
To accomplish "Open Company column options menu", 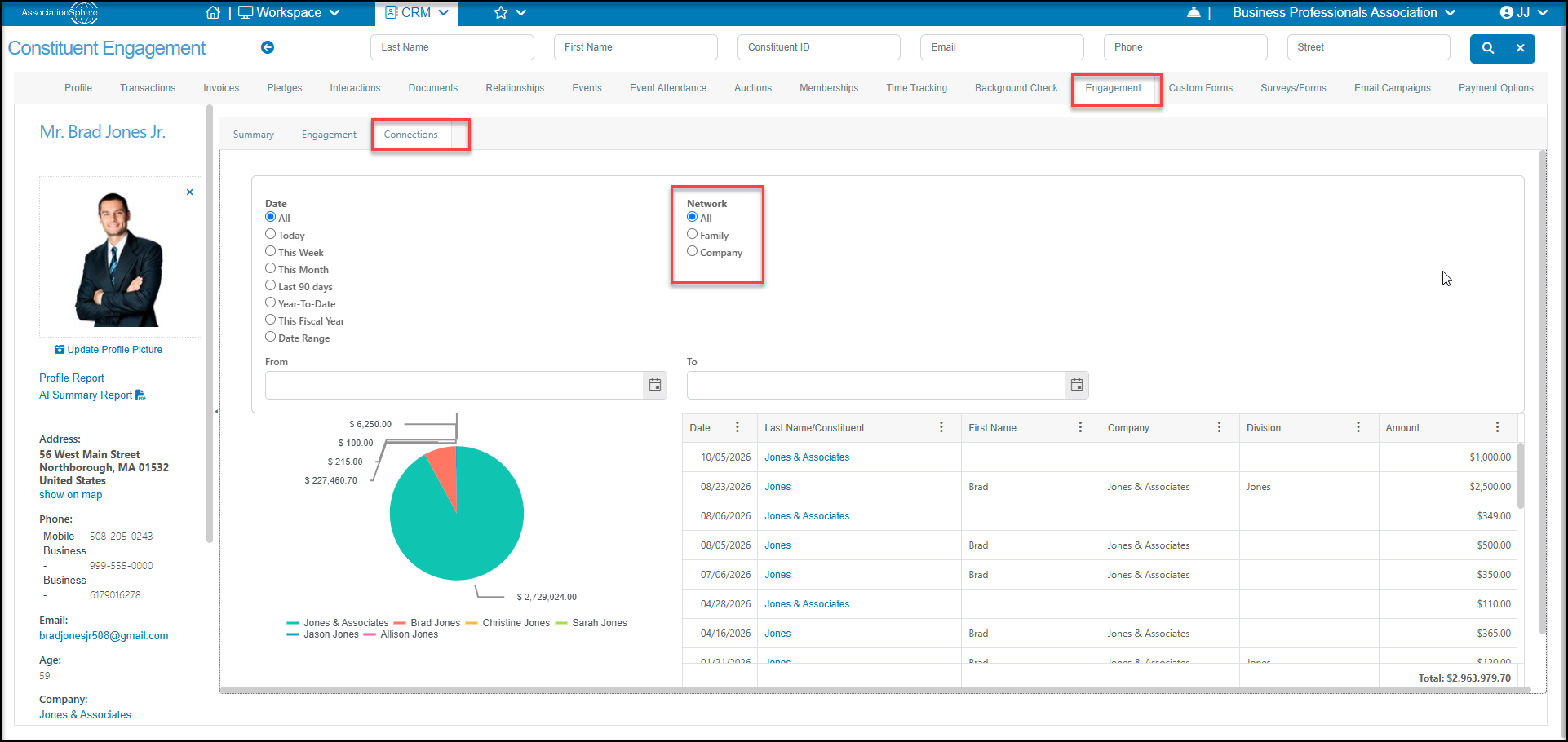I will [x=1220, y=427].
